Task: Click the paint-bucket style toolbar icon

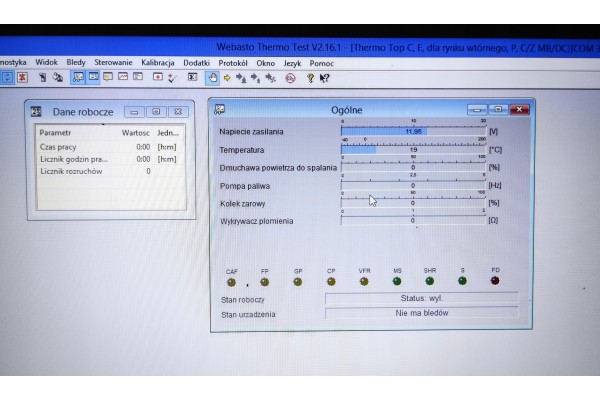Action: coord(58,78)
